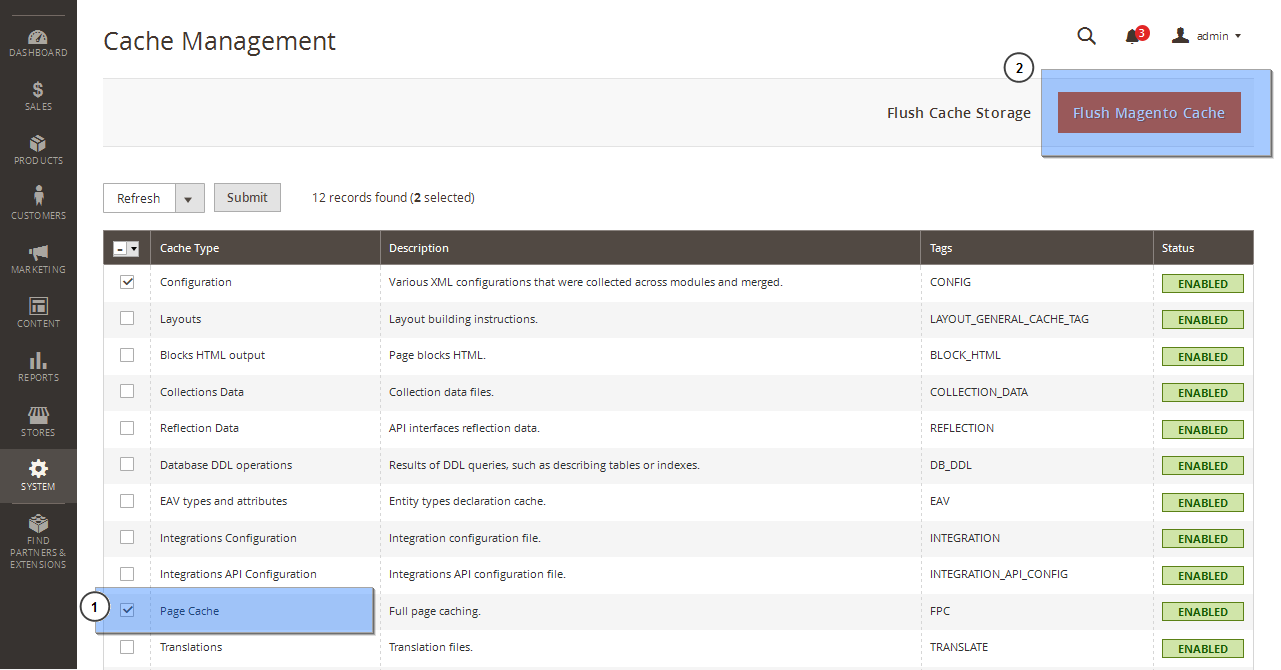Click the DB_DDL tag cell
The width and height of the screenshot is (1281, 670).
[x=951, y=465]
